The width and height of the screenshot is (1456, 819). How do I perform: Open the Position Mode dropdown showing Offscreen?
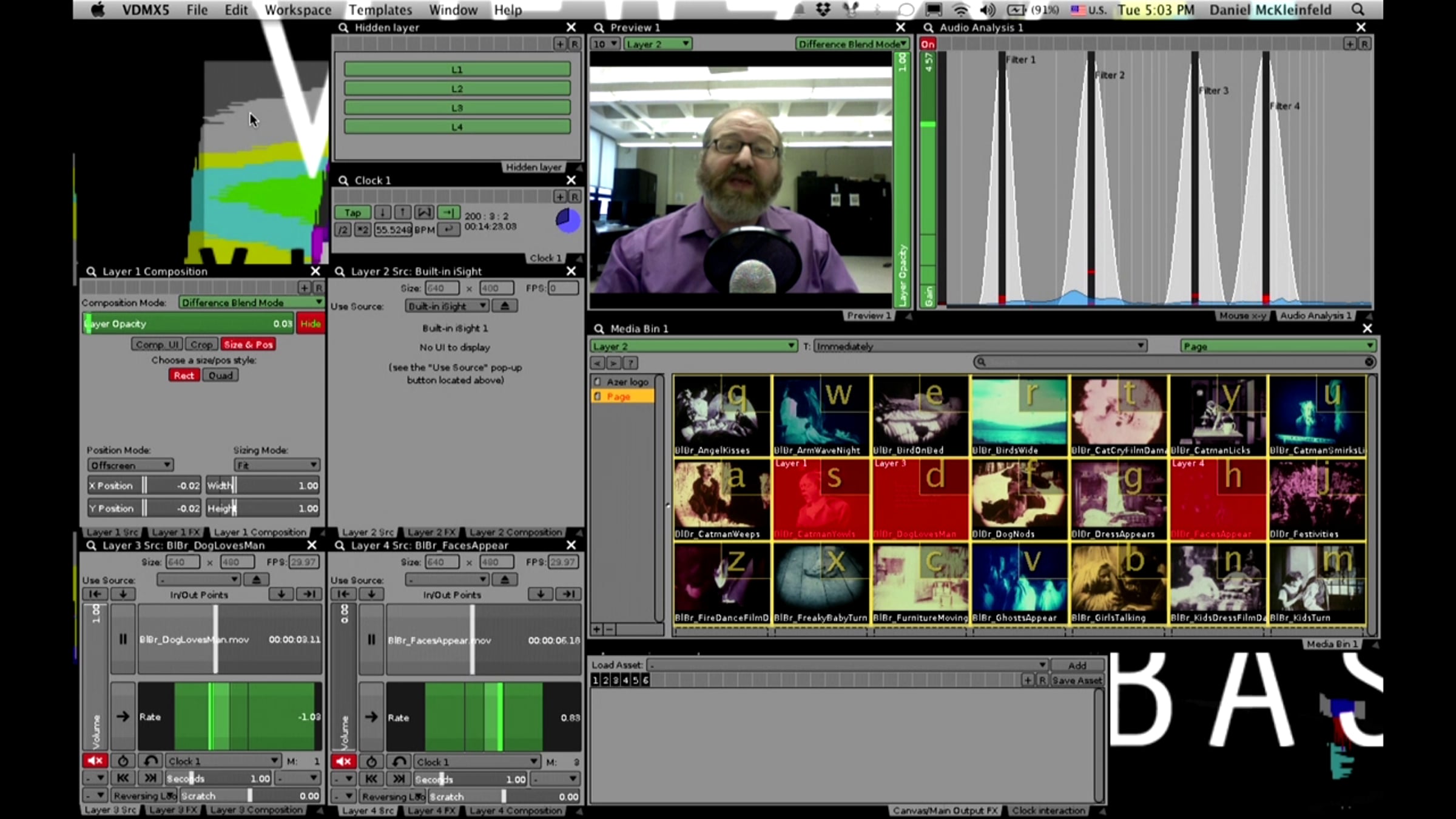(130, 465)
